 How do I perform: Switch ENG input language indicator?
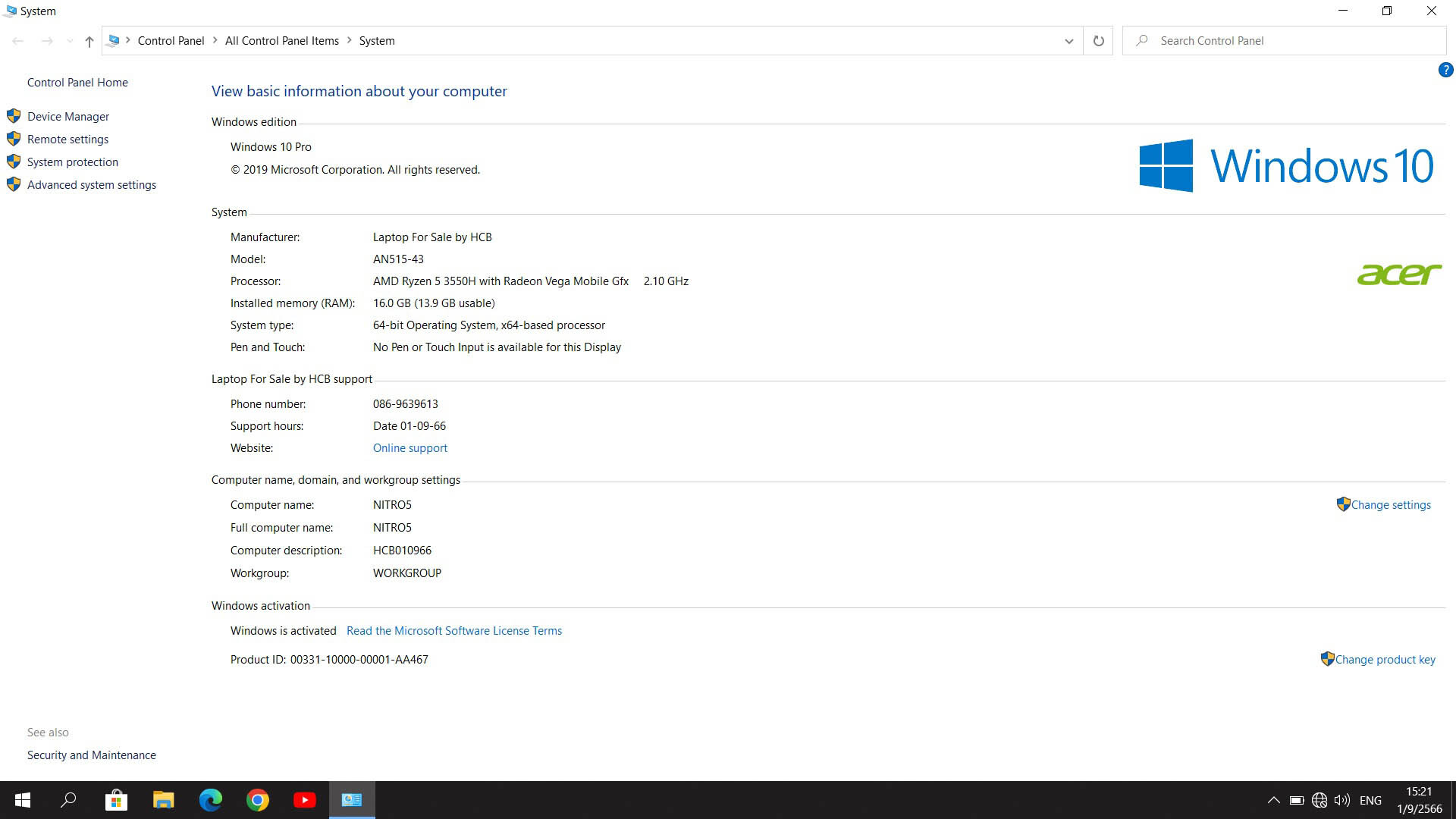tap(1370, 800)
